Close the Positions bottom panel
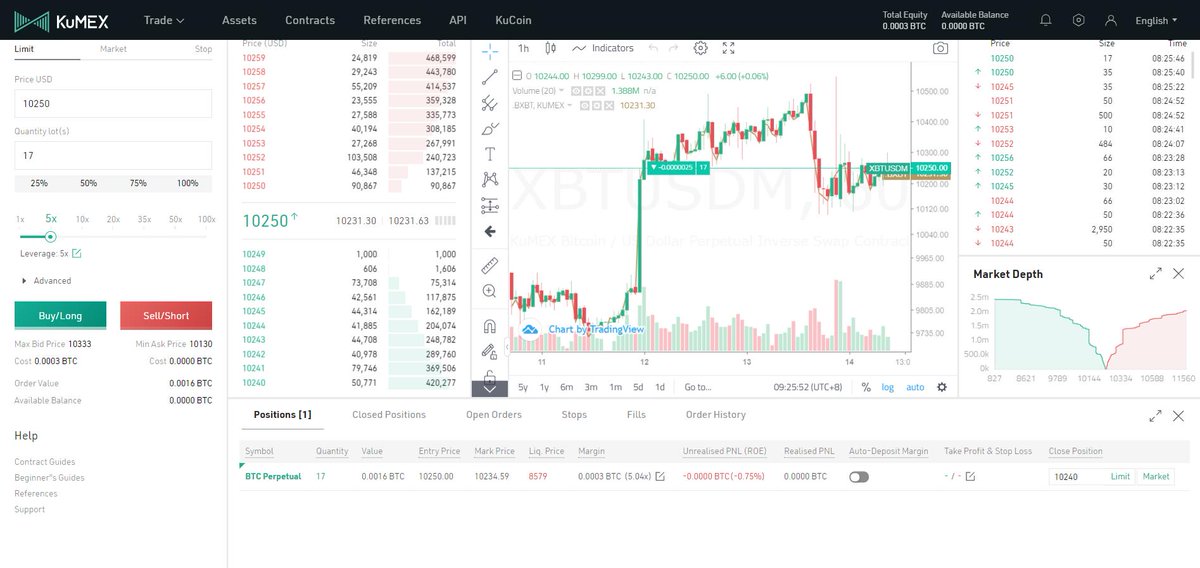 click(1178, 415)
